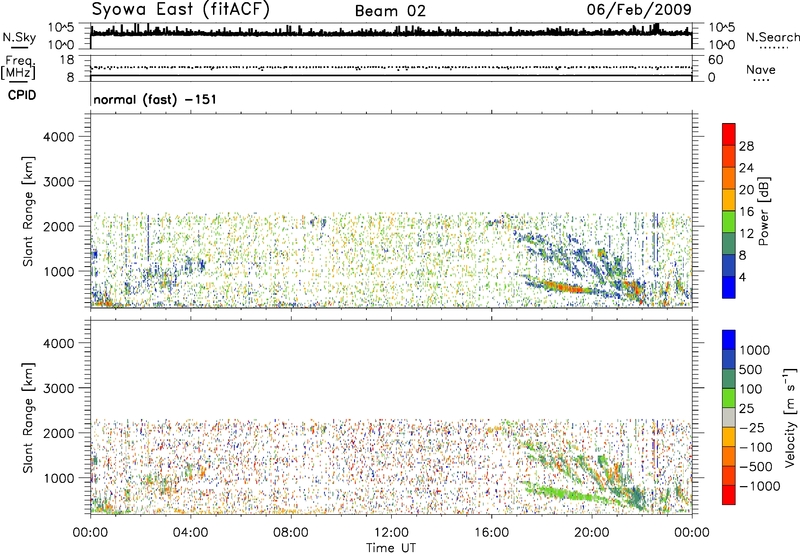Select the "CPID" row label

click(22, 95)
